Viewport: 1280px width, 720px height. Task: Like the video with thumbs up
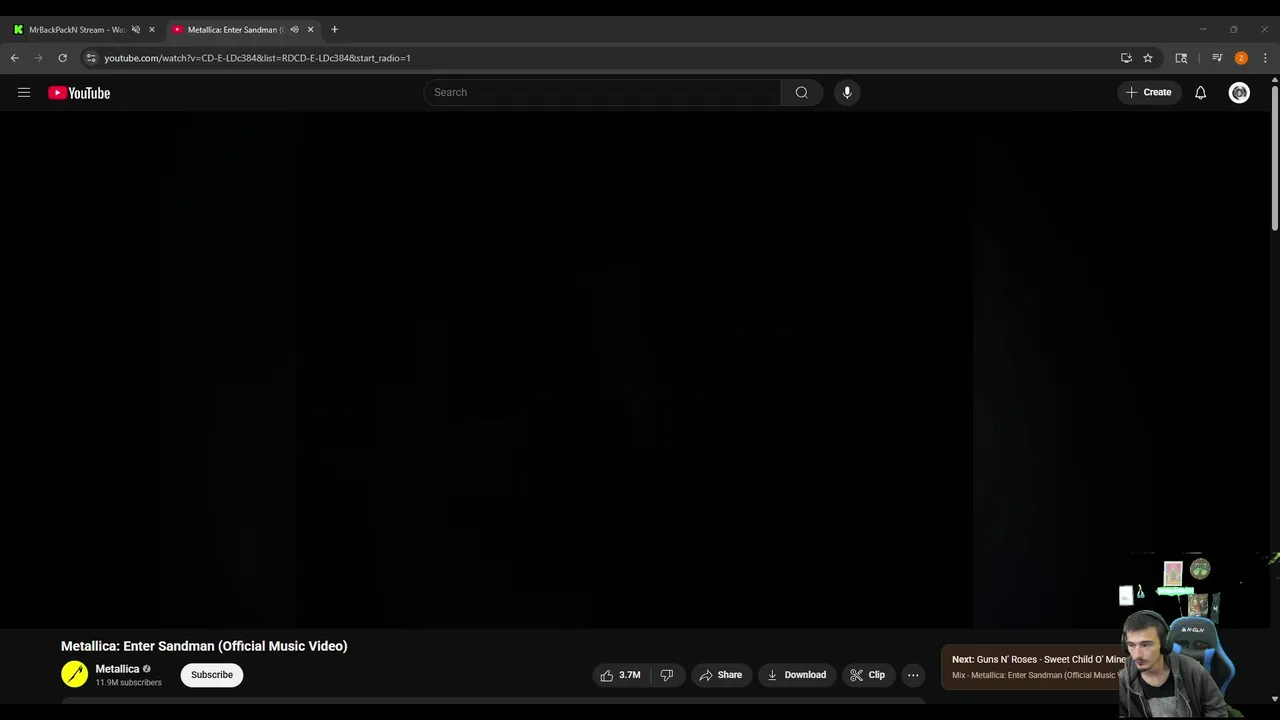tap(620, 675)
